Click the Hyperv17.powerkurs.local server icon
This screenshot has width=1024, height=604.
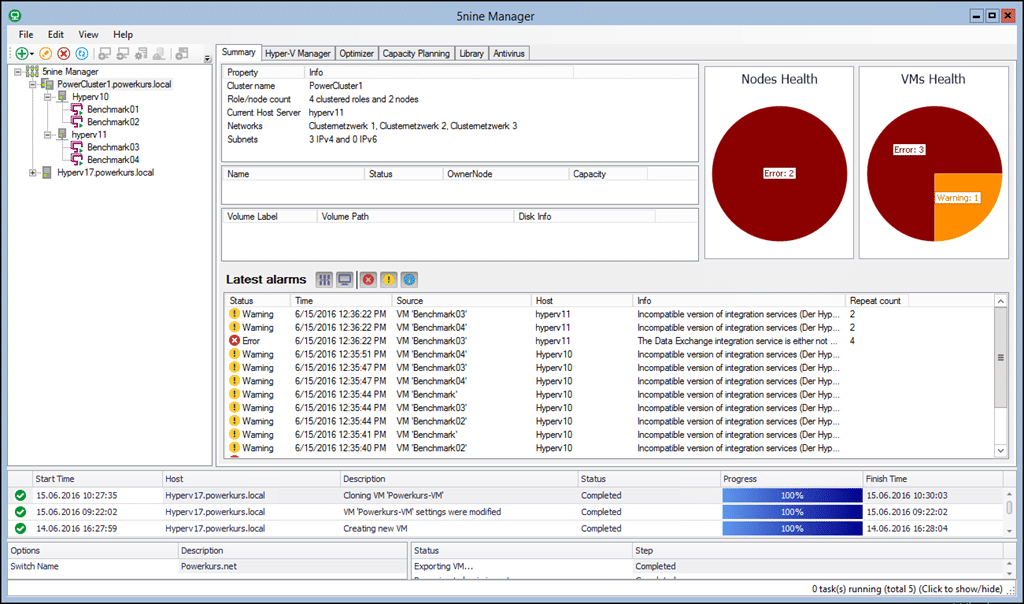(47, 172)
